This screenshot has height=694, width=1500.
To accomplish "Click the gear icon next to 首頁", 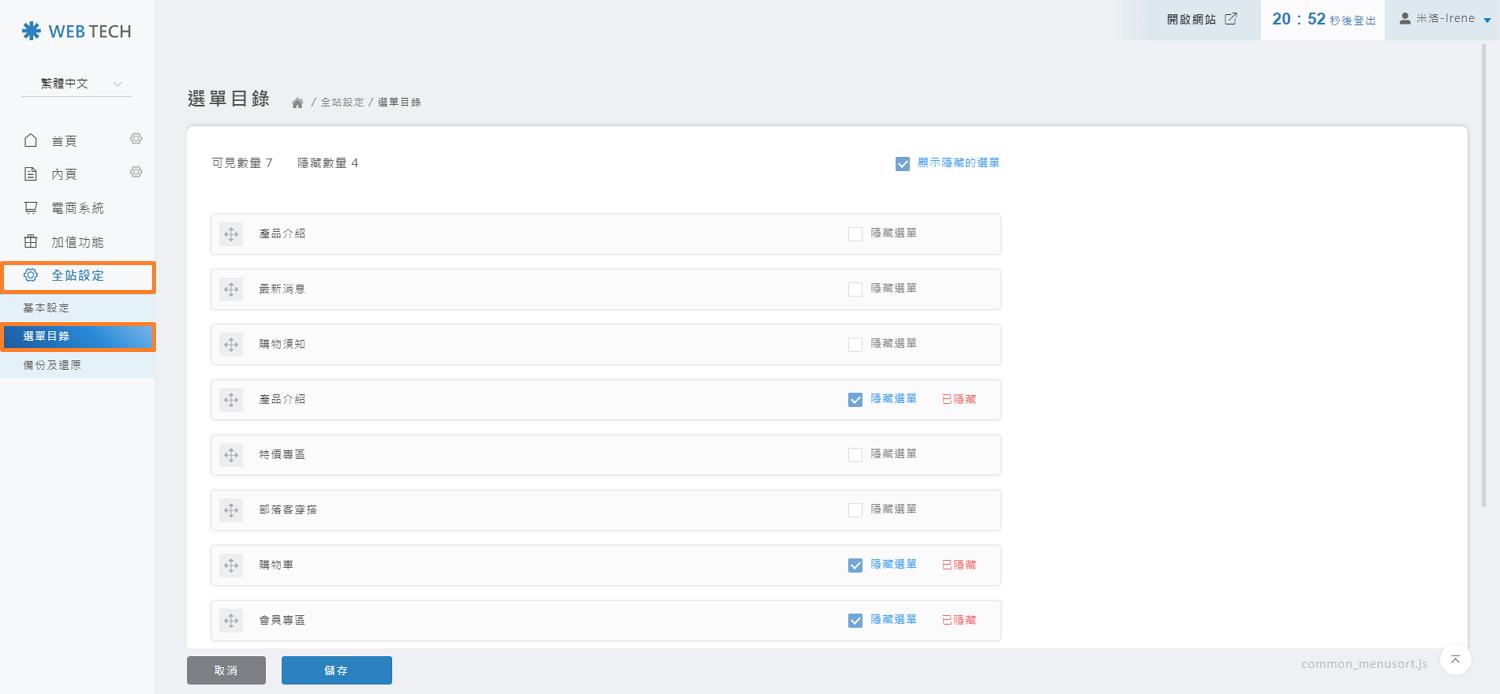I will pos(136,139).
